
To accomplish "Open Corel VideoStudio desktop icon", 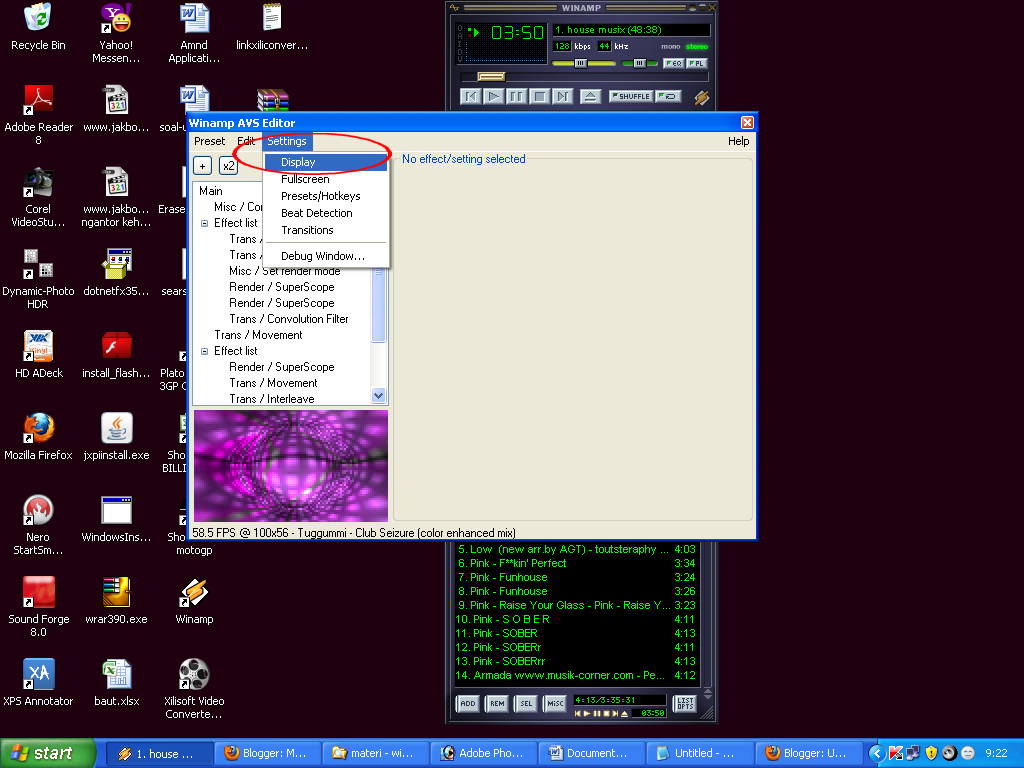I will tap(38, 196).
